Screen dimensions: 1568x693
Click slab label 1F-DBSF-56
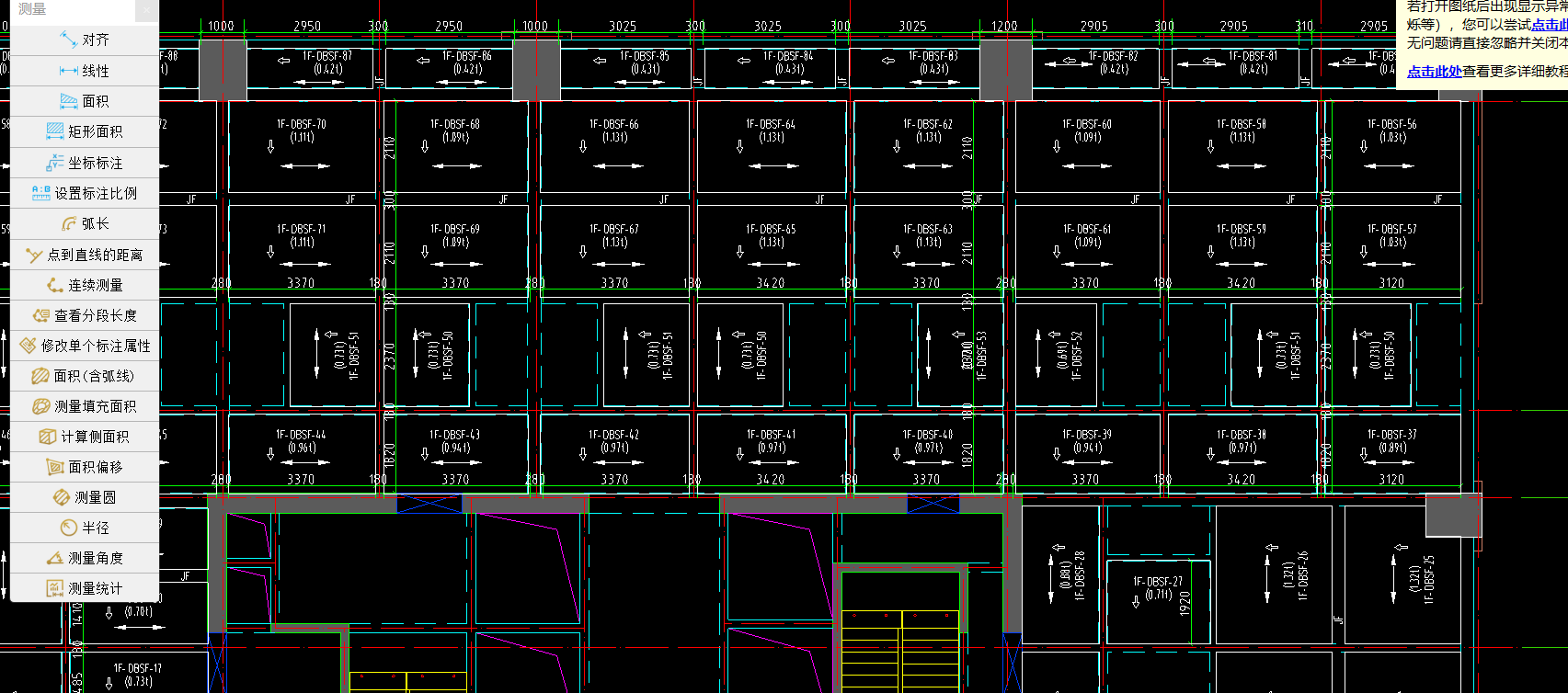point(1392,124)
